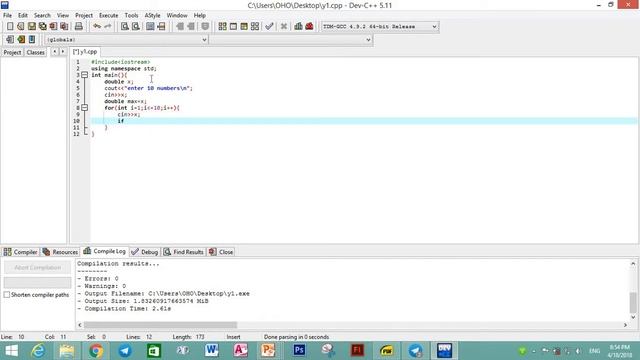Open Profile Analysis chart icon
Image resolution: width=640 pixels, height=360 pixels.
pyautogui.click(x=298, y=27)
